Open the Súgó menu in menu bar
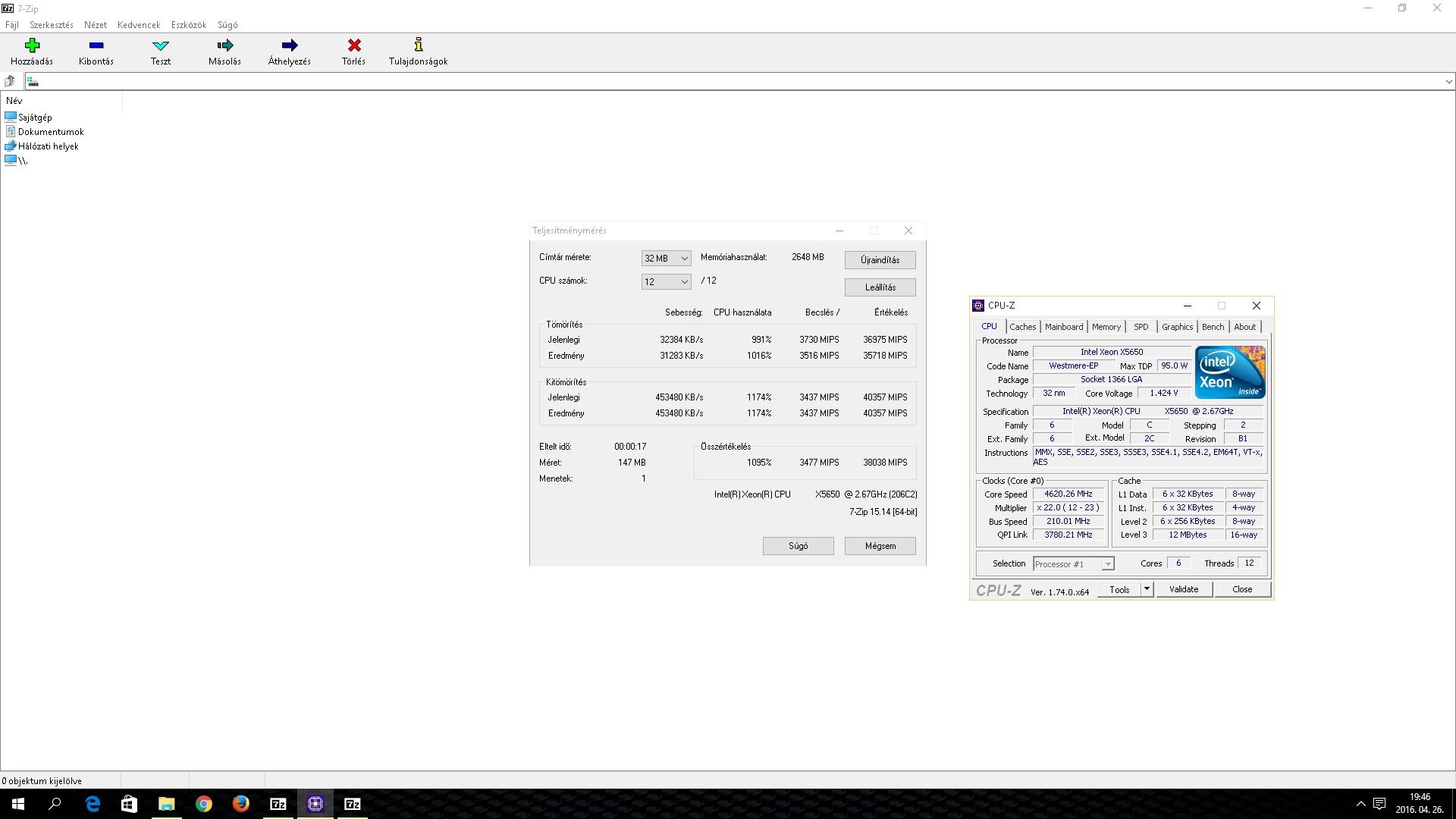The height and width of the screenshot is (819, 1456). point(227,25)
